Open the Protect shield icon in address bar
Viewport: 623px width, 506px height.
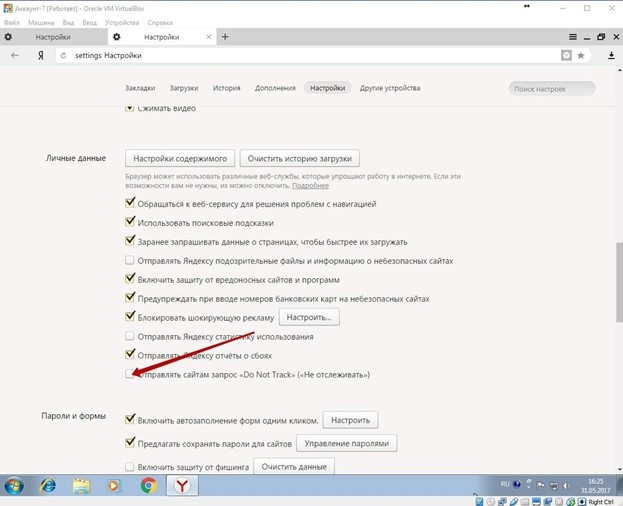click(566, 55)
